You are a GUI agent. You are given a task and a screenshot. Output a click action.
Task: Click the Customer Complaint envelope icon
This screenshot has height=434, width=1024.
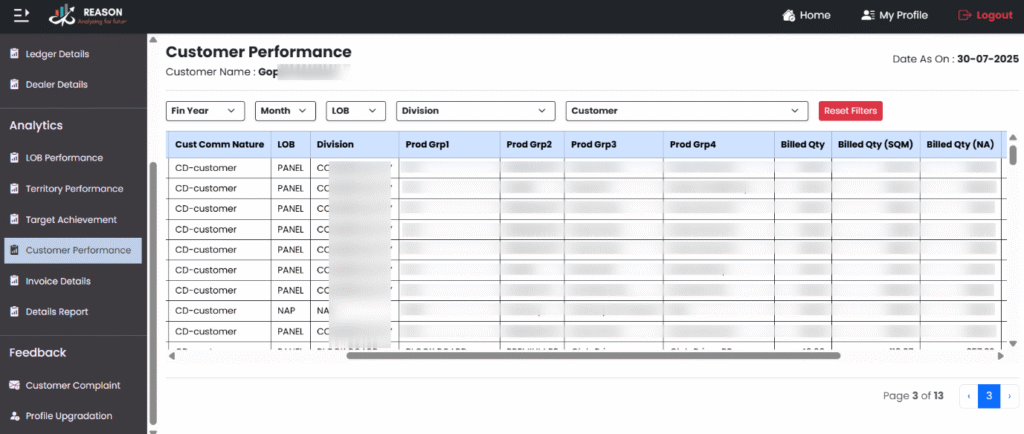[14, 385]
